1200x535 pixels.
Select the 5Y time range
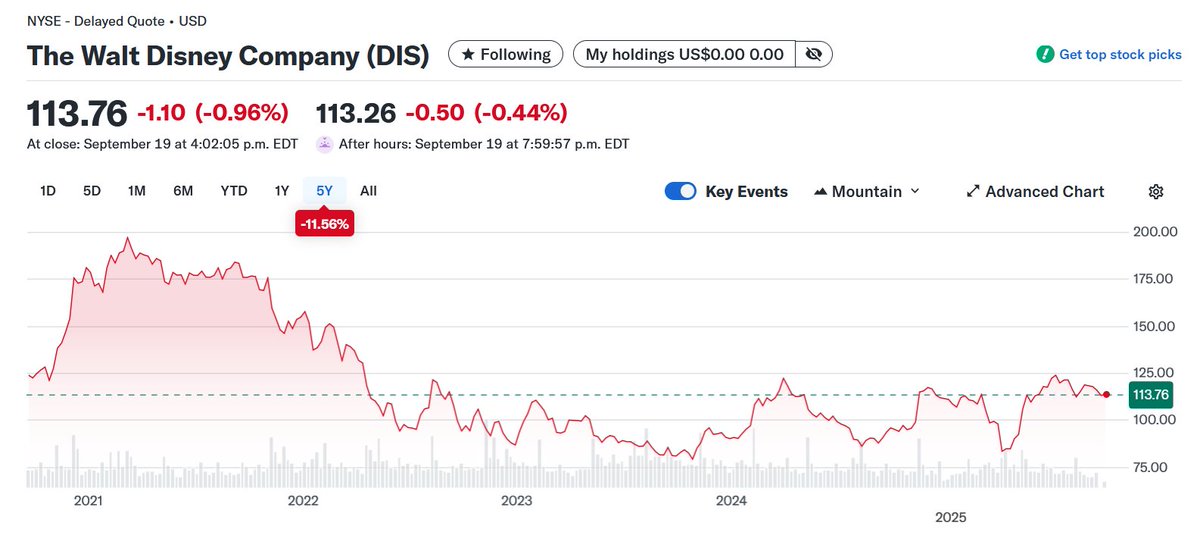(x=325, y=191)
